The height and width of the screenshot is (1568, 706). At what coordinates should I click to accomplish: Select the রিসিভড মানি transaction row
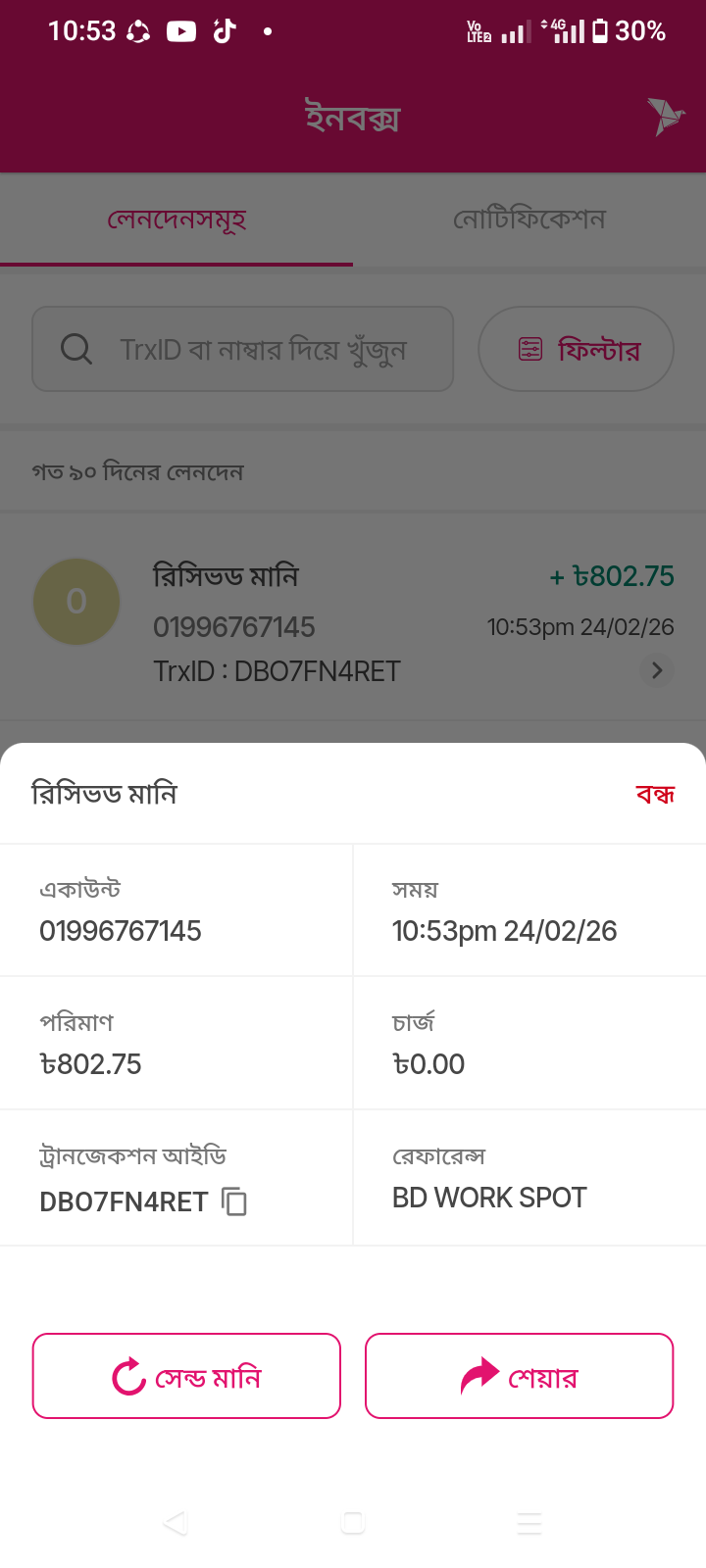coord(353,622)
